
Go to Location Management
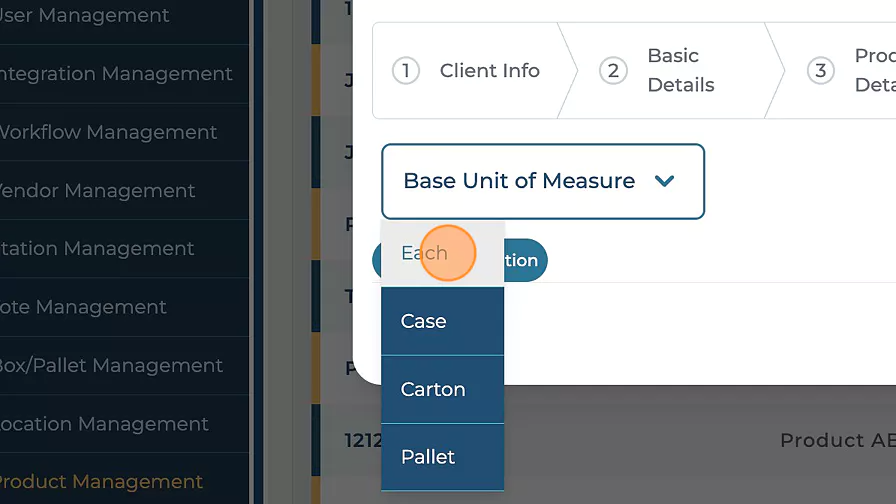point(103,424)
